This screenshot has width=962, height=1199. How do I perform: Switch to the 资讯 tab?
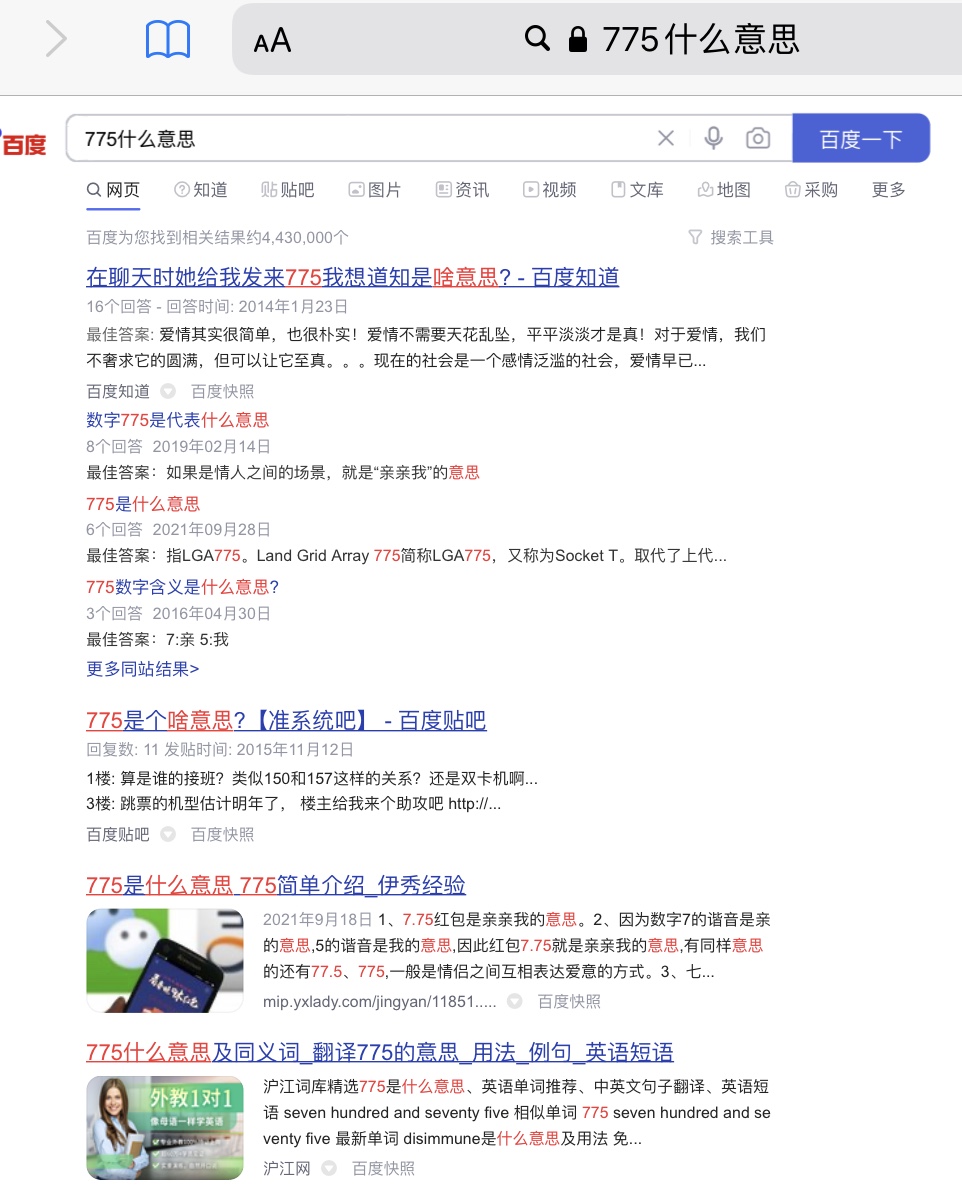coord(463,190)
